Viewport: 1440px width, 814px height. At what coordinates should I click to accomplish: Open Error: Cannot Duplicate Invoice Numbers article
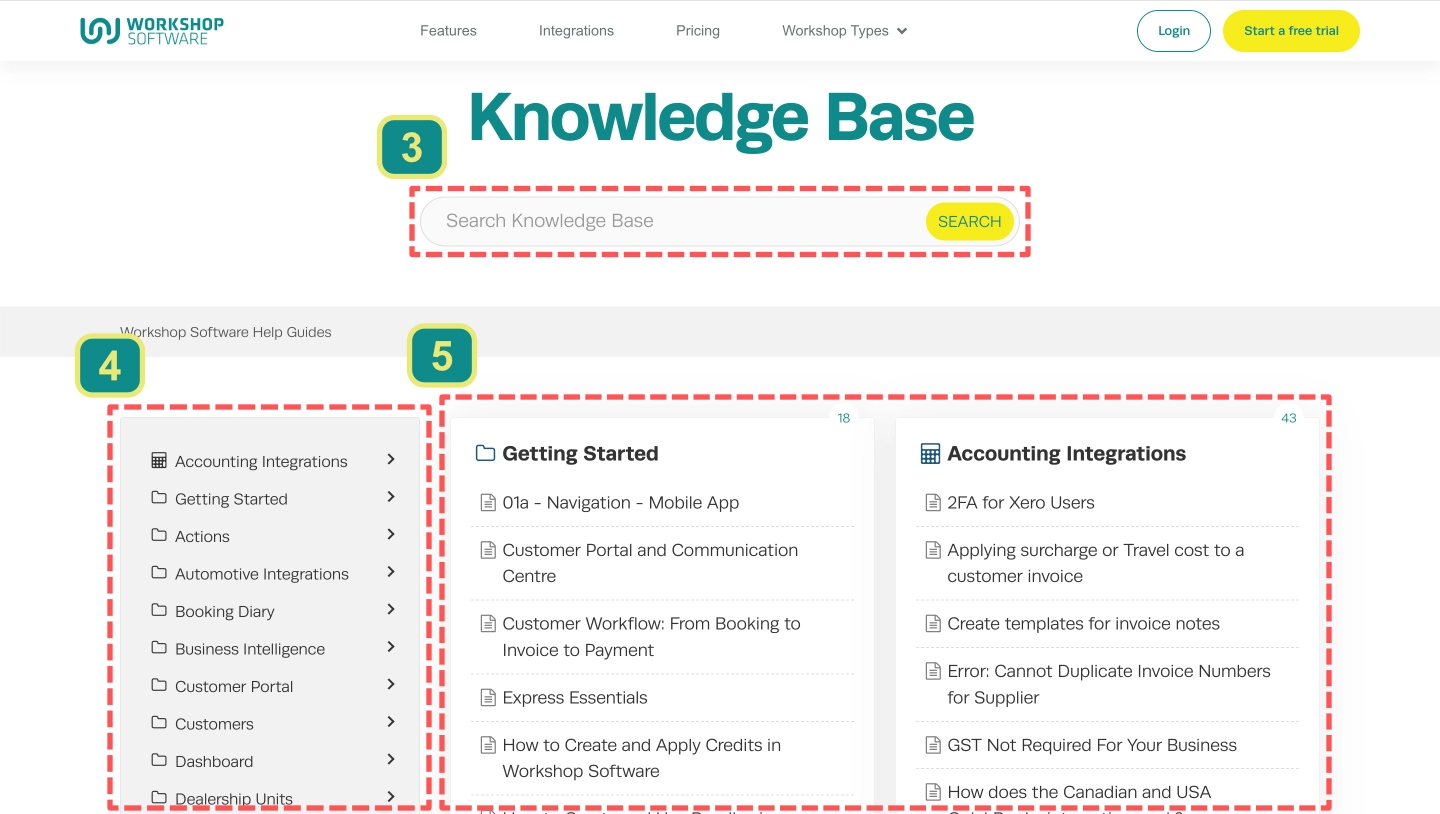1109,684
